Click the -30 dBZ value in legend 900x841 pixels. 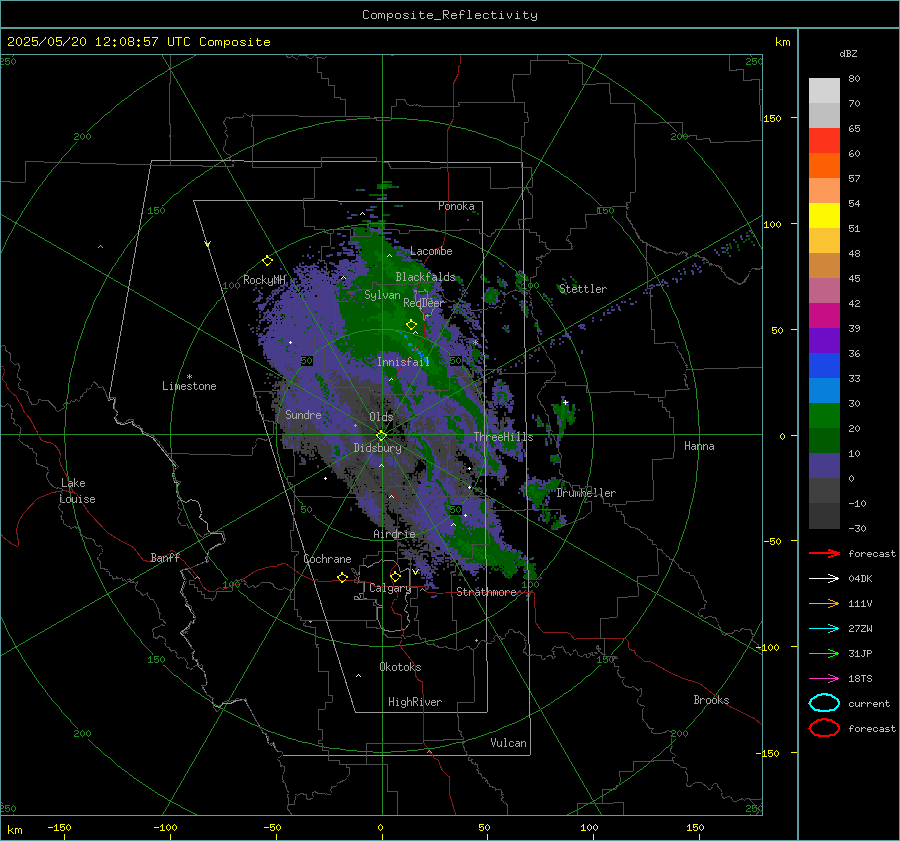[x=857, y=528]
